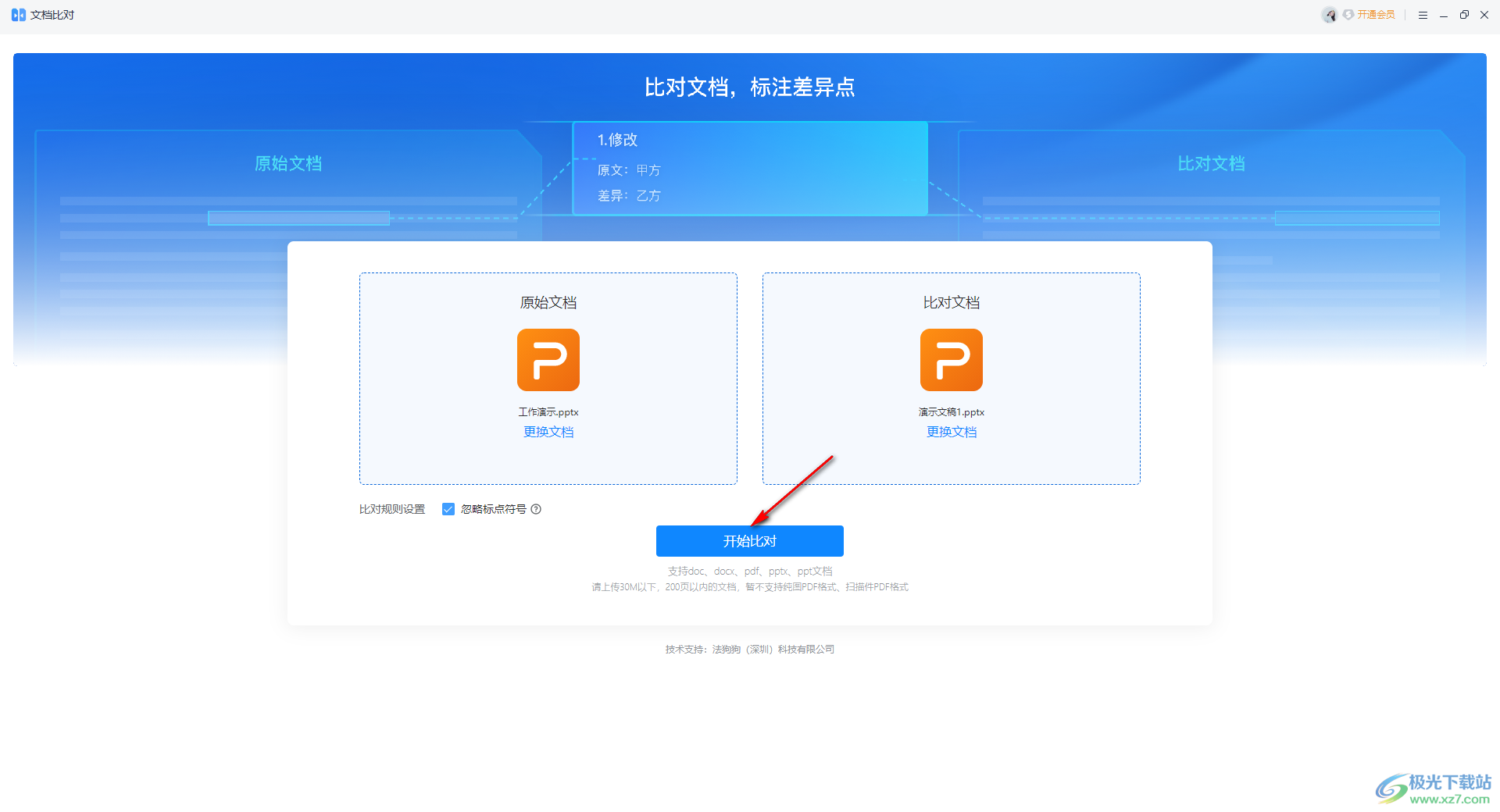Click the 工作演示.pptx file name

pos(548,412)
